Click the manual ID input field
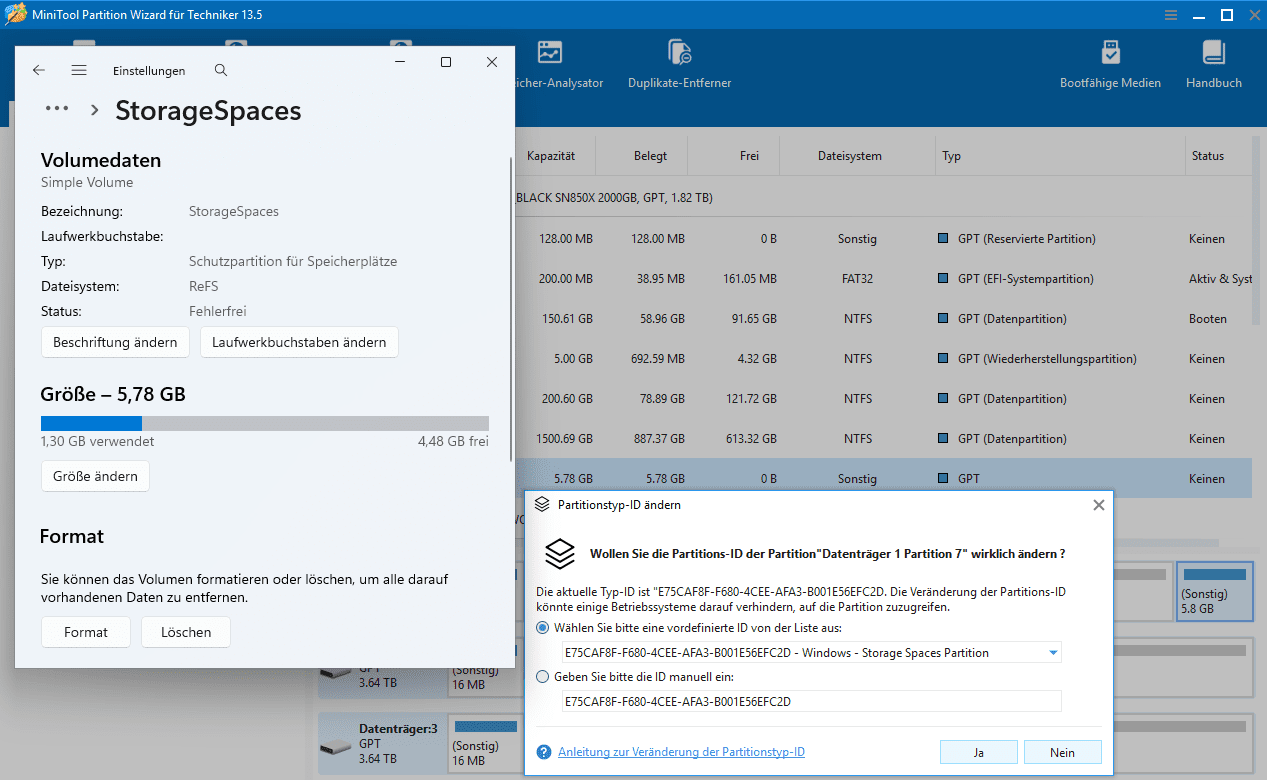The height and width of the screenshot is (780, 1267). click(x=811, y=702)
